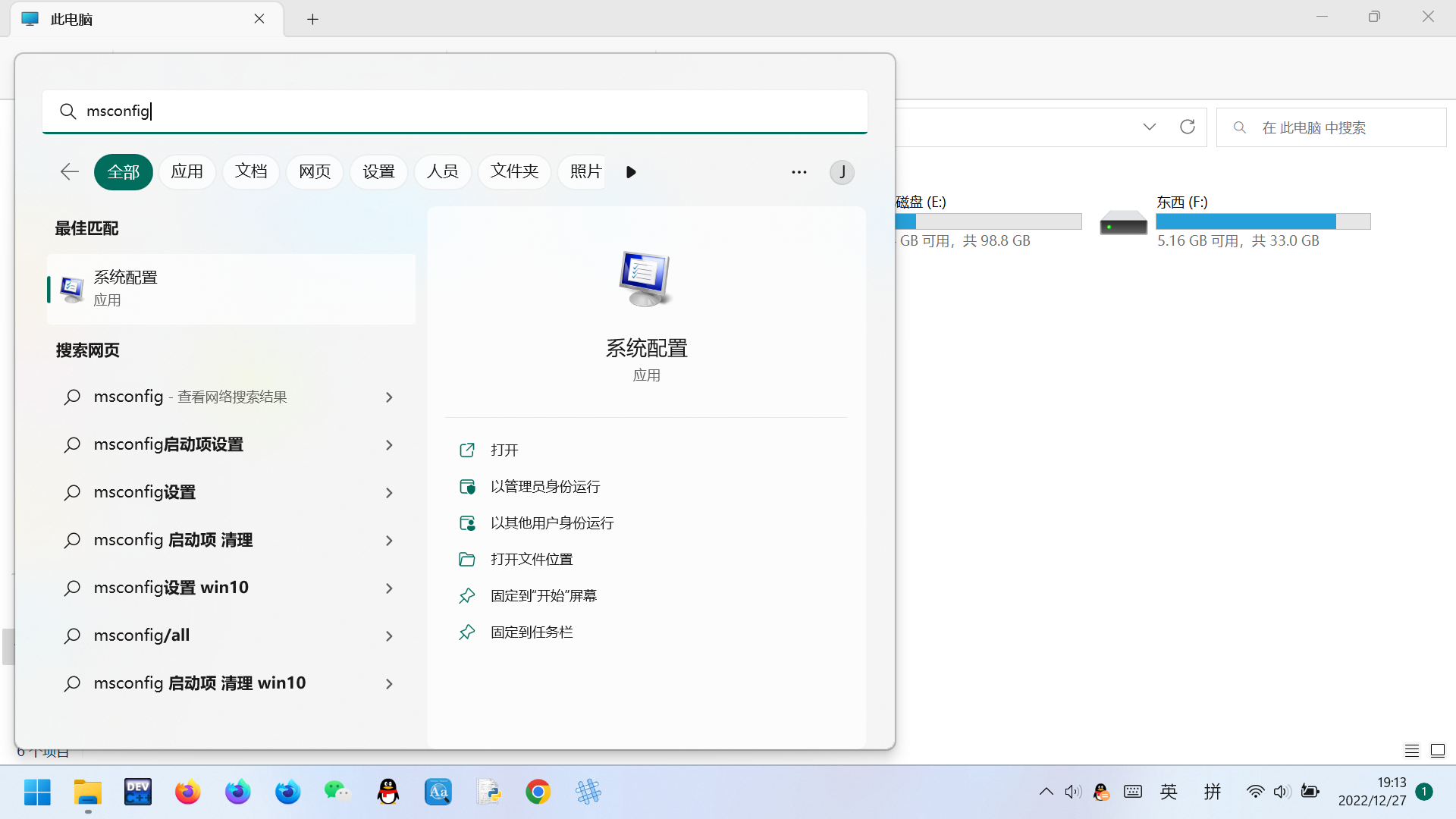This screenshot has width=1456, height=819.
Task: Select the 文件夹 filter tab
Action: (x=514, y=172)
